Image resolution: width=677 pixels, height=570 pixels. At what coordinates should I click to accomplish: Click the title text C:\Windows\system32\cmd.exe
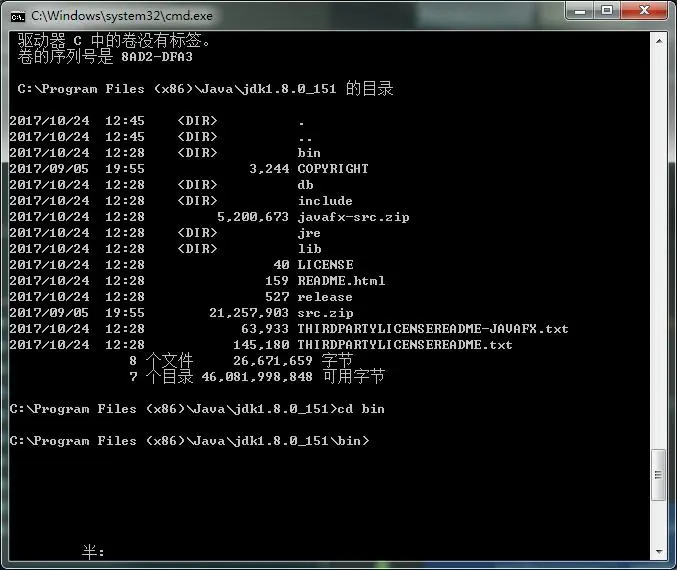tap(122, 16)
